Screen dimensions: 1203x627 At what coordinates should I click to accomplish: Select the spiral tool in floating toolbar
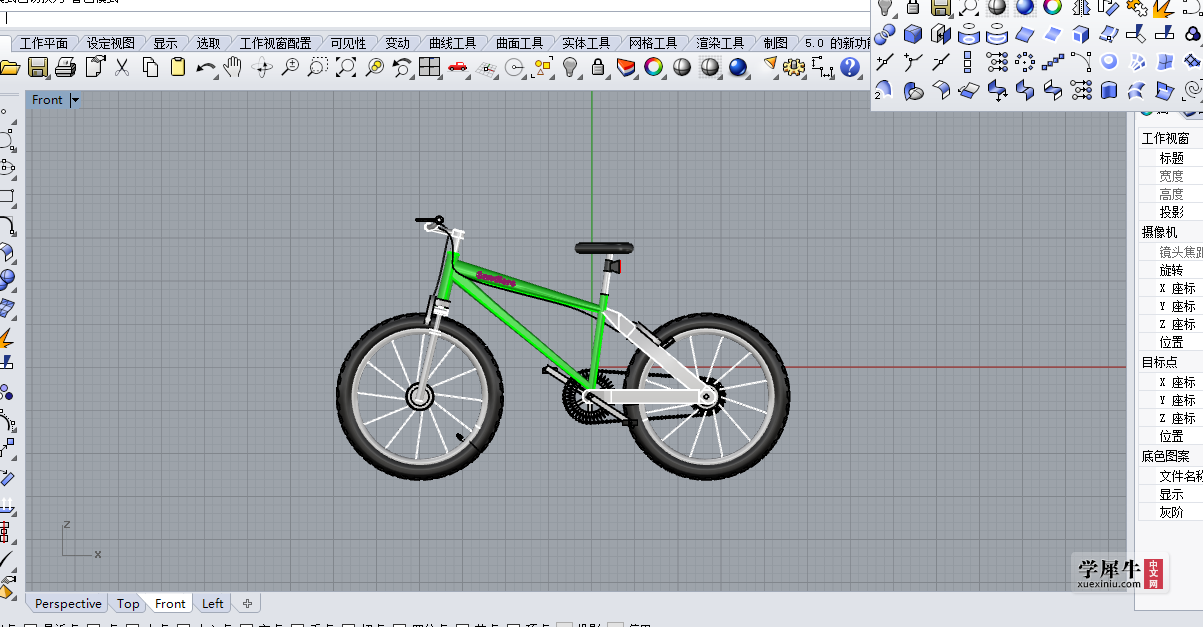[1193, 91]
